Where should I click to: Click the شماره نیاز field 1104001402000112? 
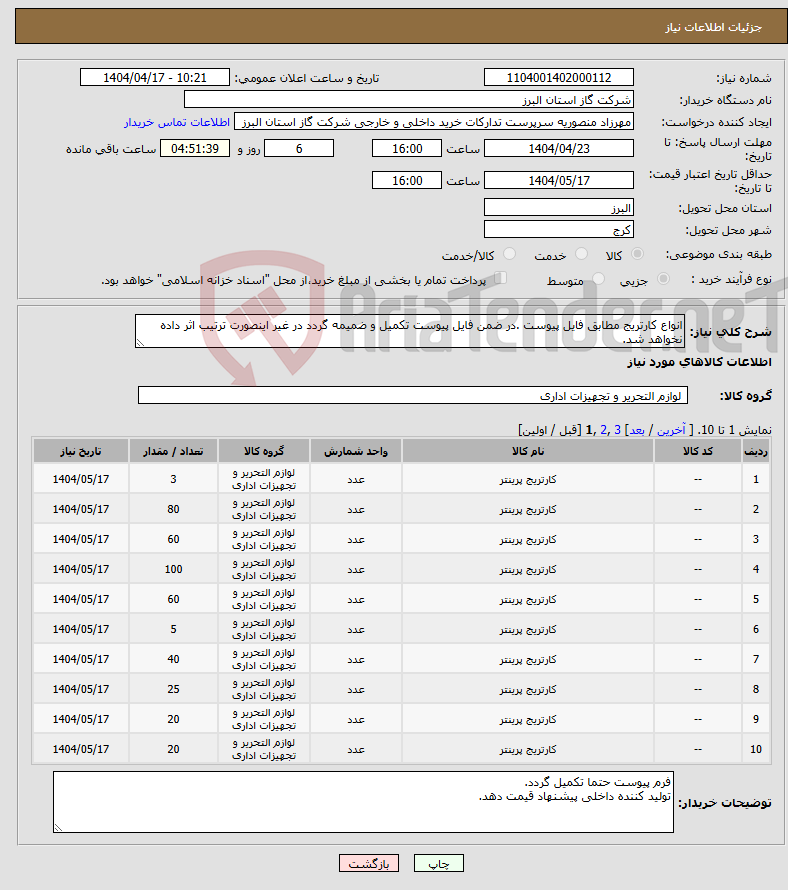tap(559, 77)
